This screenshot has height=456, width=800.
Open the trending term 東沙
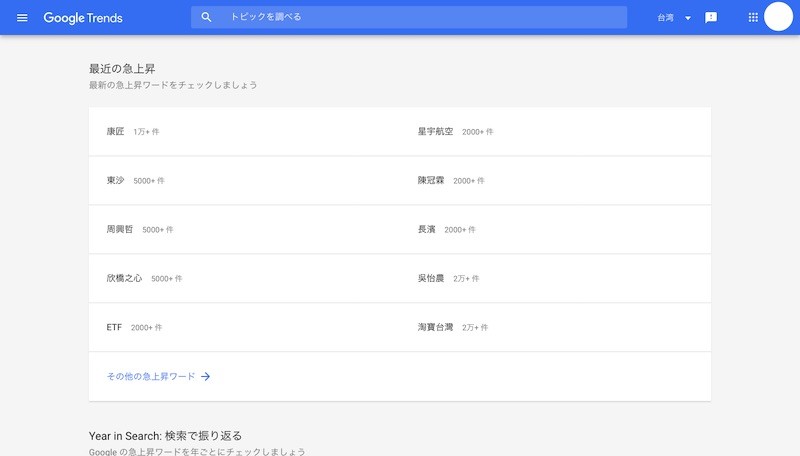coord(115,181)
